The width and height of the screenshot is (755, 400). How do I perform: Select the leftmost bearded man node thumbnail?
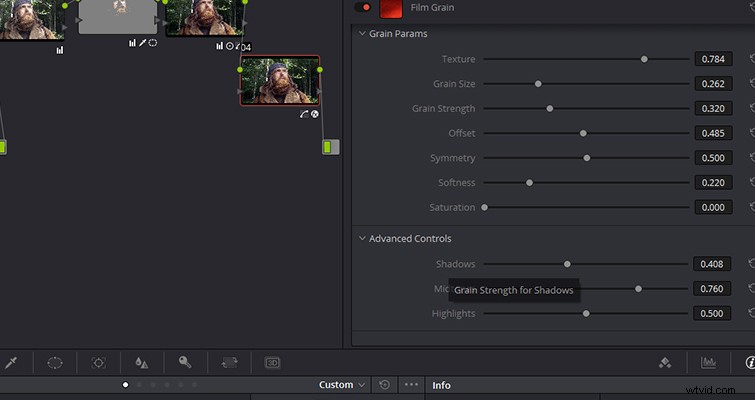click(32, 20)
